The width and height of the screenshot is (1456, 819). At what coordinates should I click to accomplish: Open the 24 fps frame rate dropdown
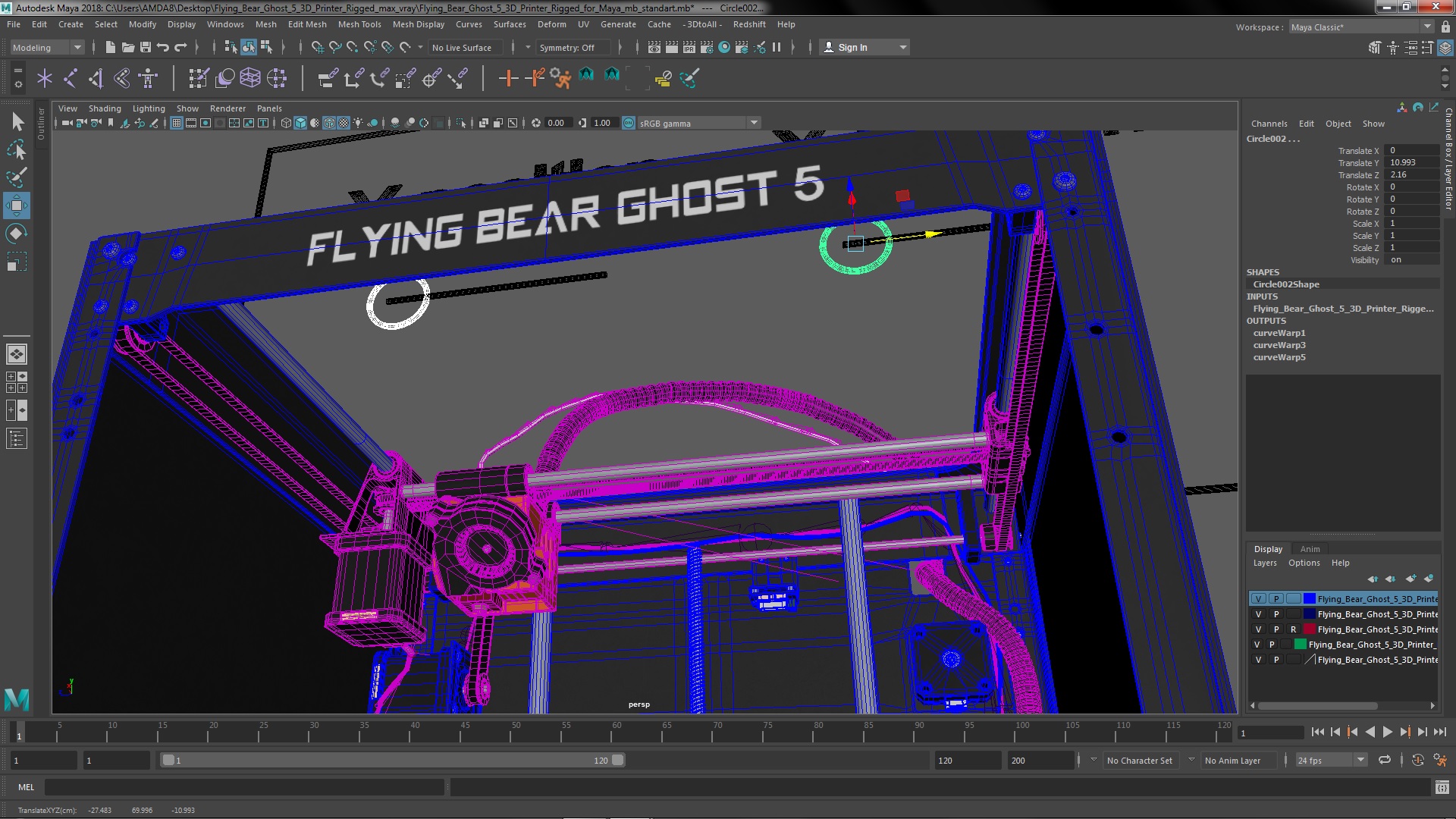click(x=1360, y=760)
